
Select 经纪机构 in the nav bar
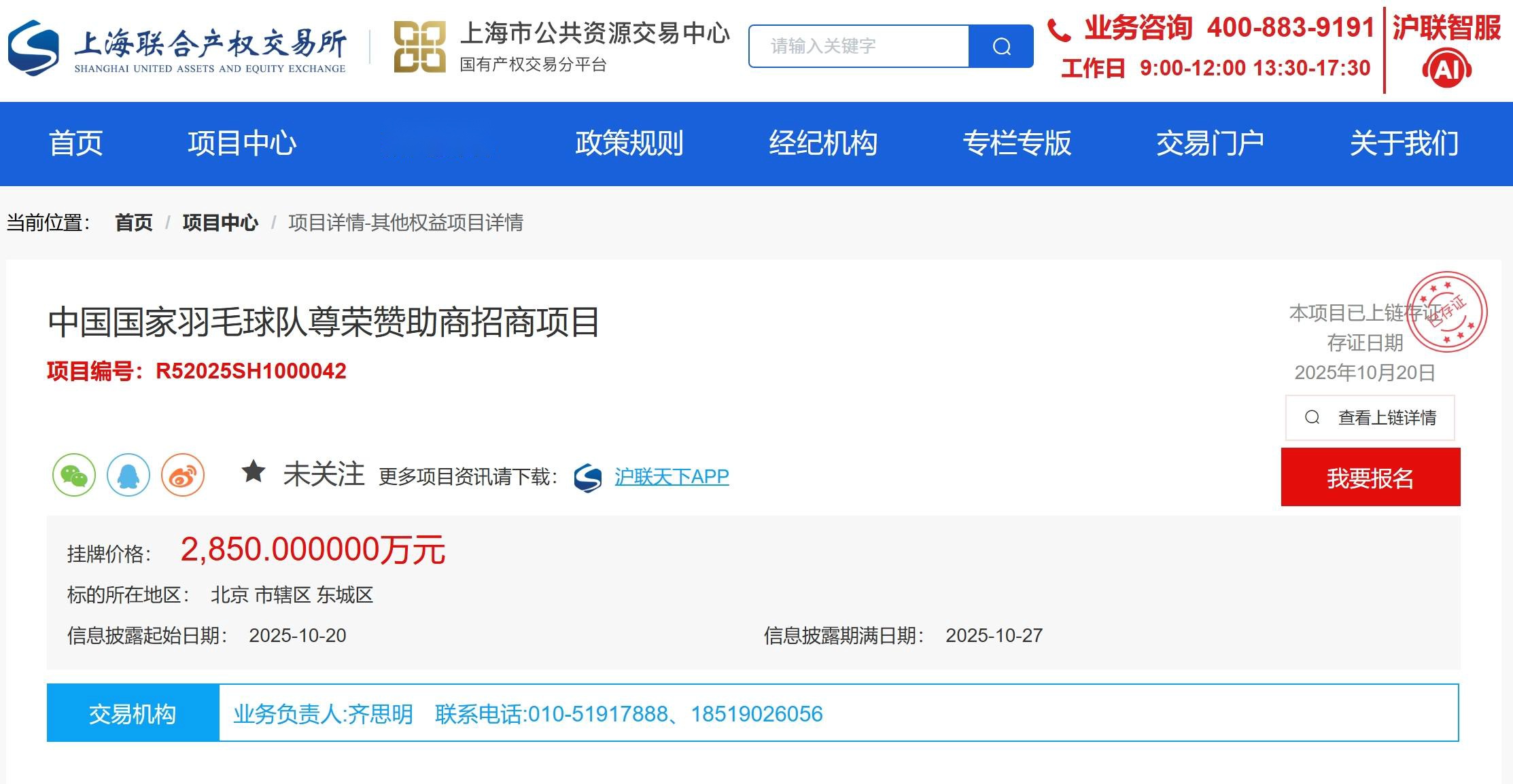pyautogui.click(x=823, y=143)
